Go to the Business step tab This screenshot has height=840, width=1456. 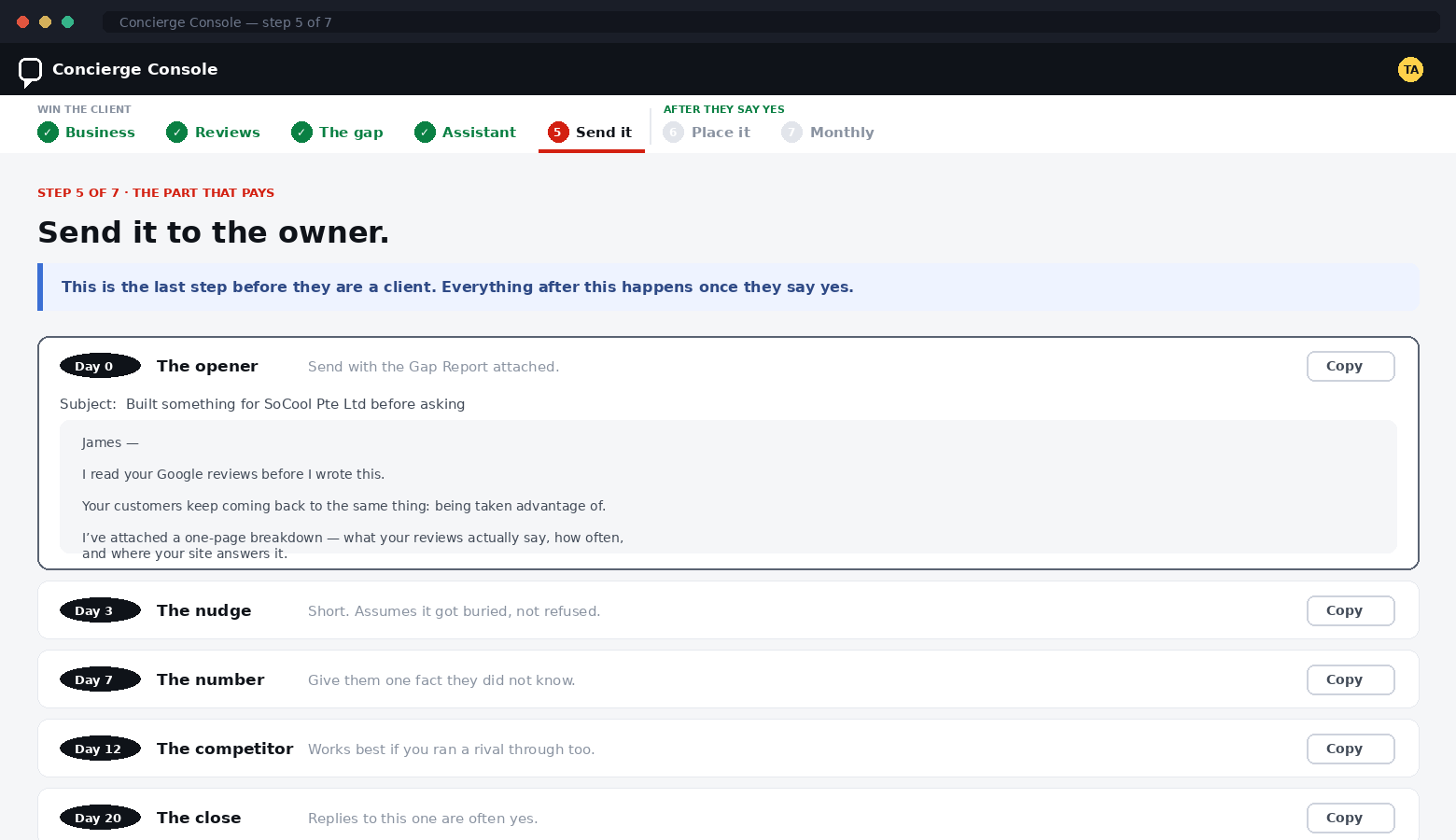coord(87,133)
